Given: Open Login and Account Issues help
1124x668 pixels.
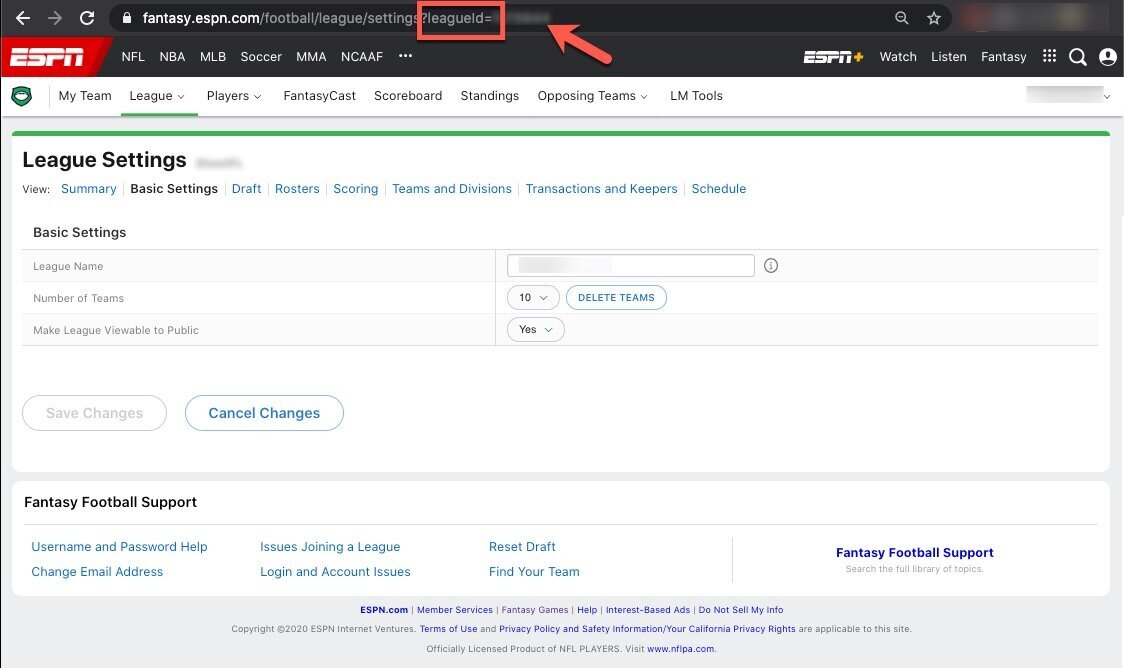Looking at the screenshot, I should tap(335, 571).
